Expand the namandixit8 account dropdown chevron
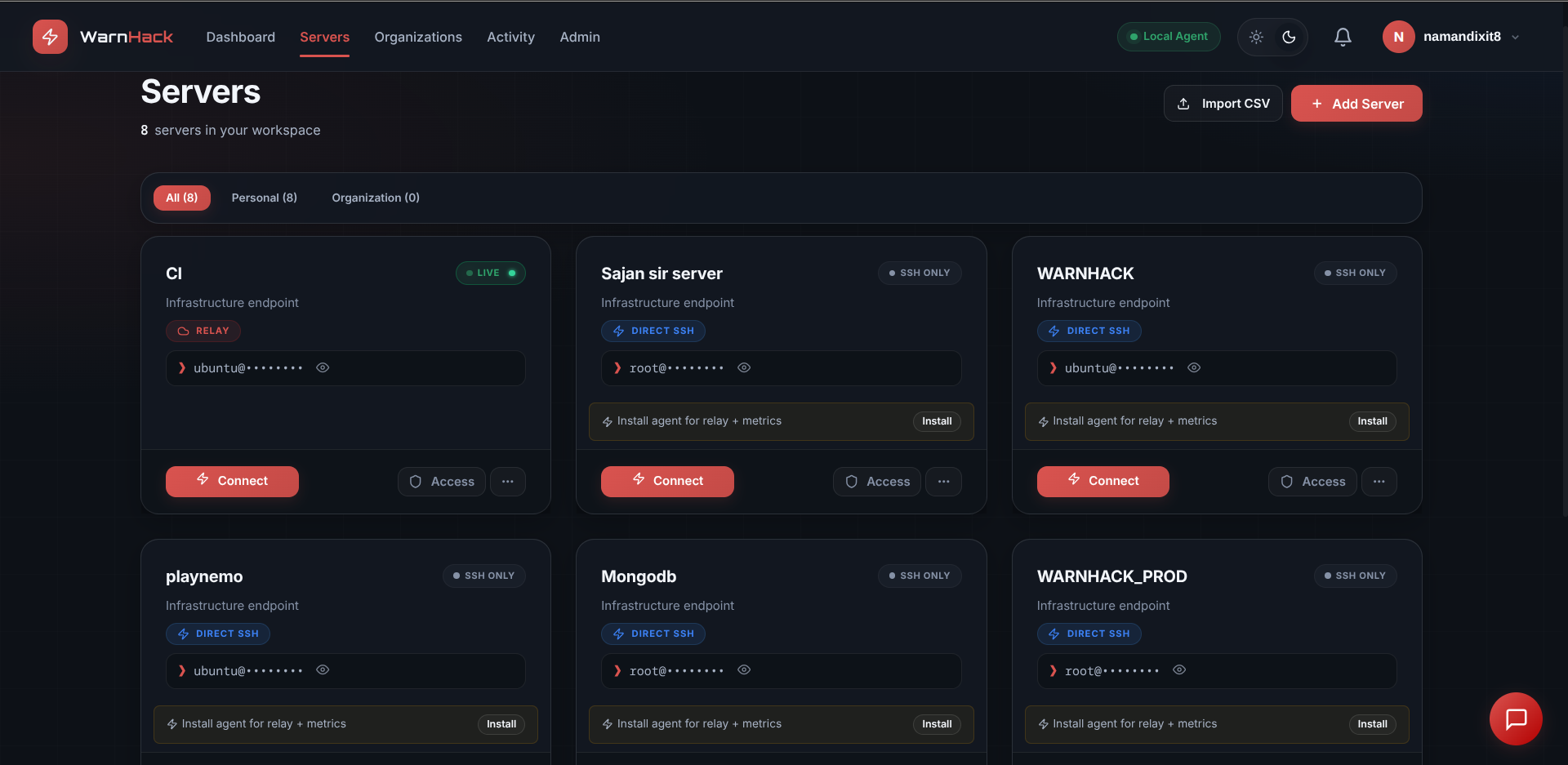 click(x=1516, y=38)
